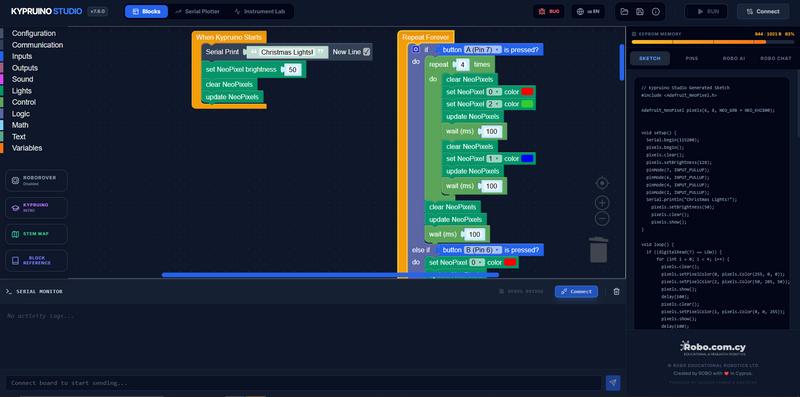800x397 pixels.
Task: Open the Instrument Lab tab
Action: [x=259, y=11]
